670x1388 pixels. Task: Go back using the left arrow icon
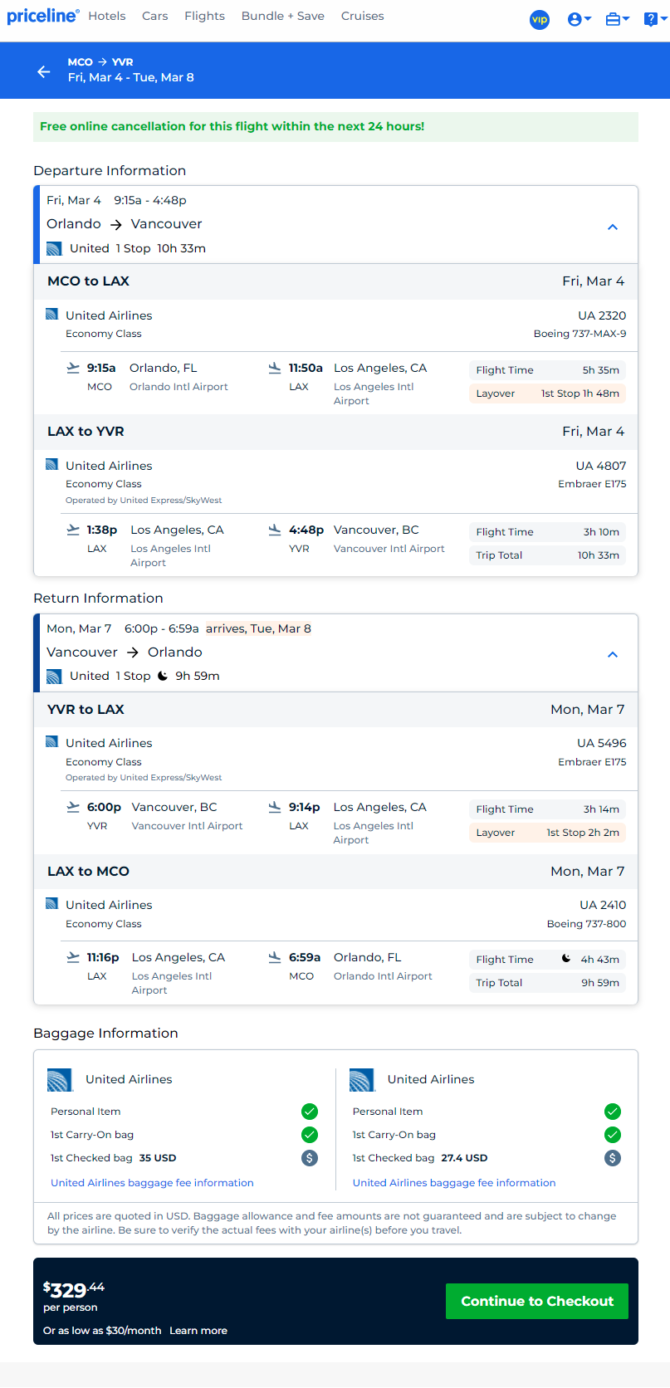pyautogui.click(x=43, y=71)
